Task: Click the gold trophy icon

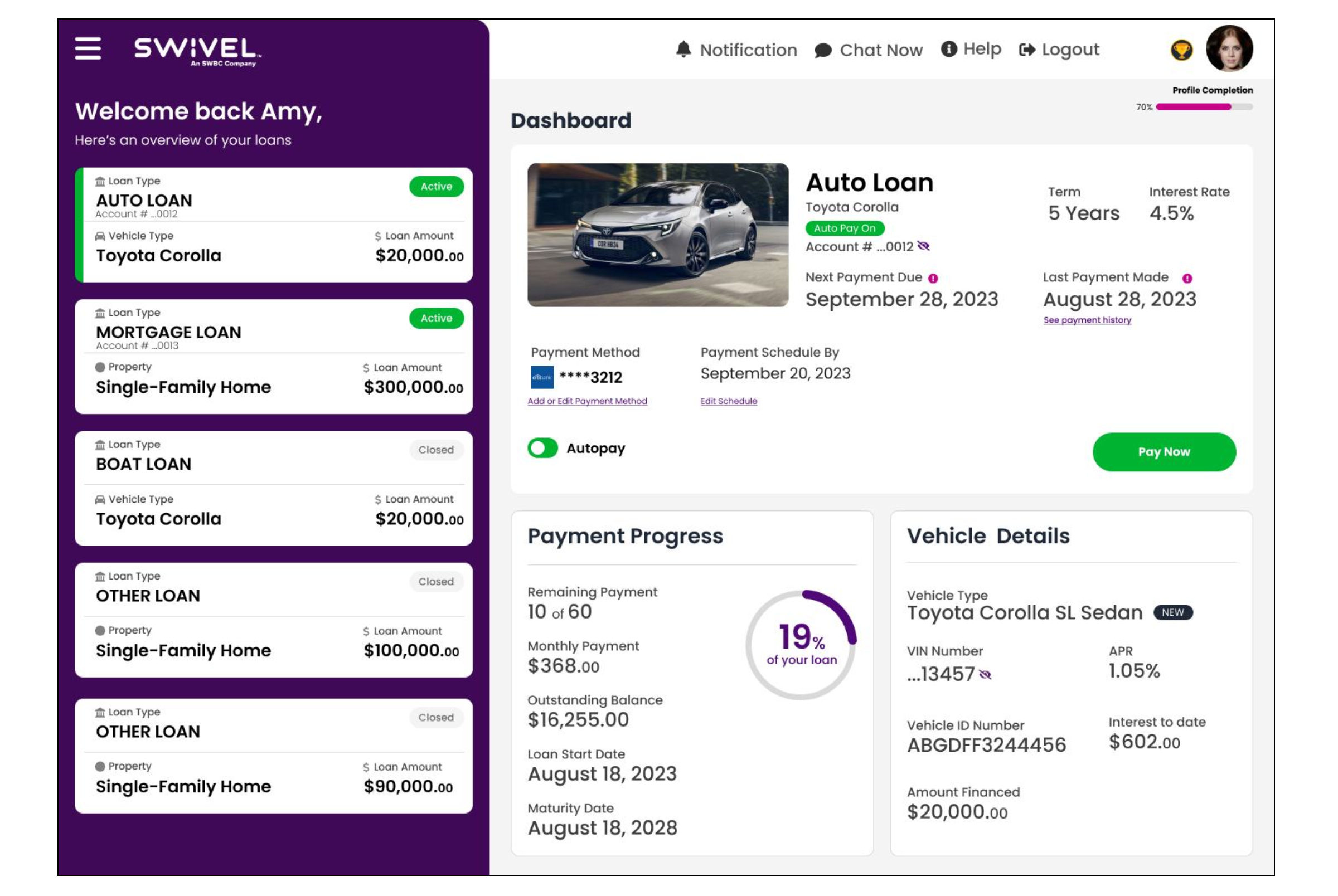Action: click(x=1181, y=50)
